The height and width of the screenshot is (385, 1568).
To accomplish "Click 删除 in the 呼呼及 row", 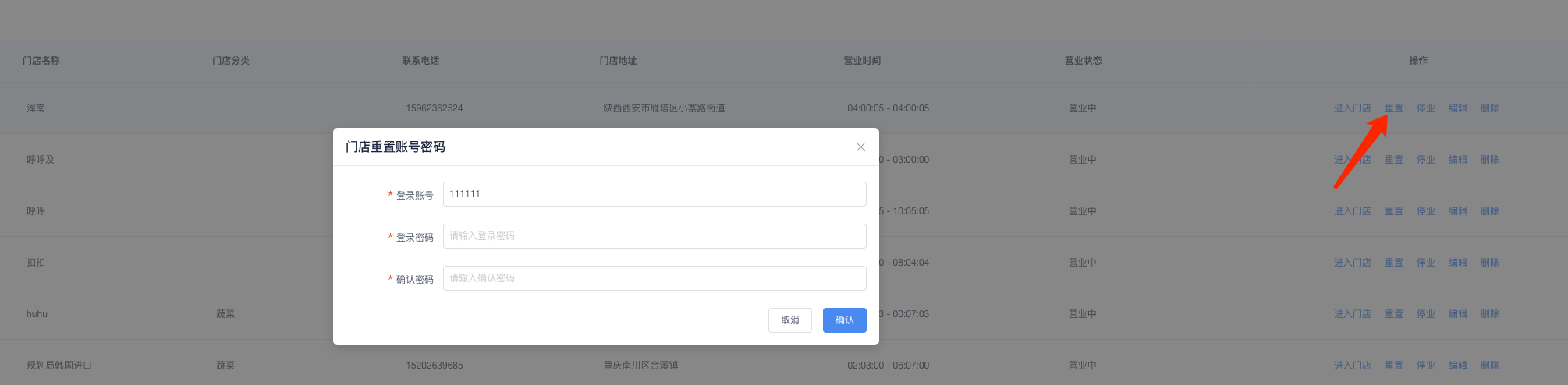I will pos(1489,160).
